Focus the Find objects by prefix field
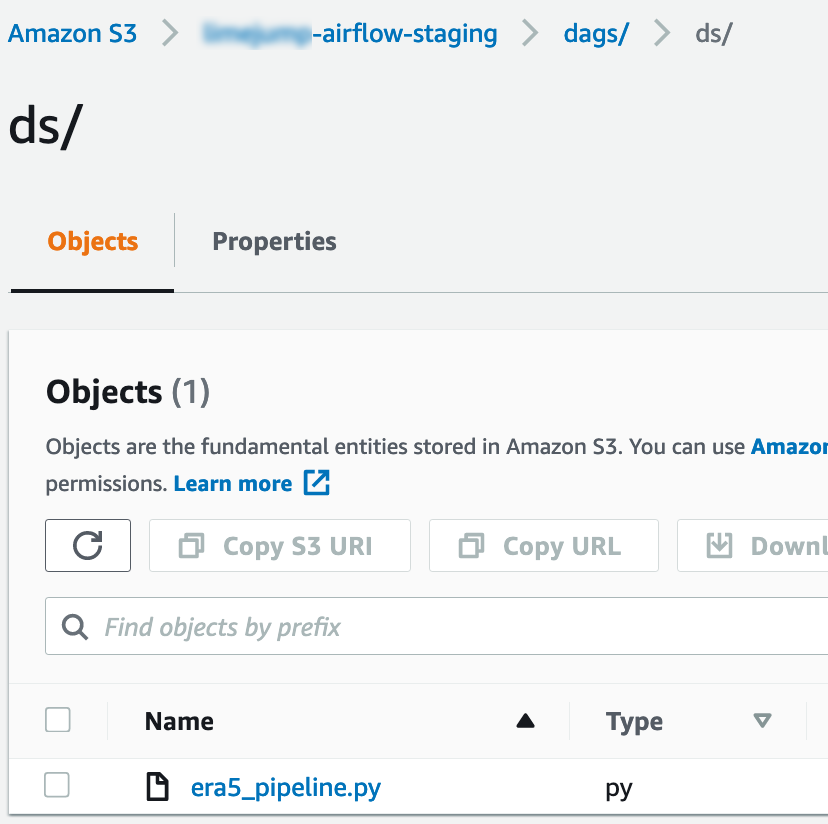 coord(450,627)
